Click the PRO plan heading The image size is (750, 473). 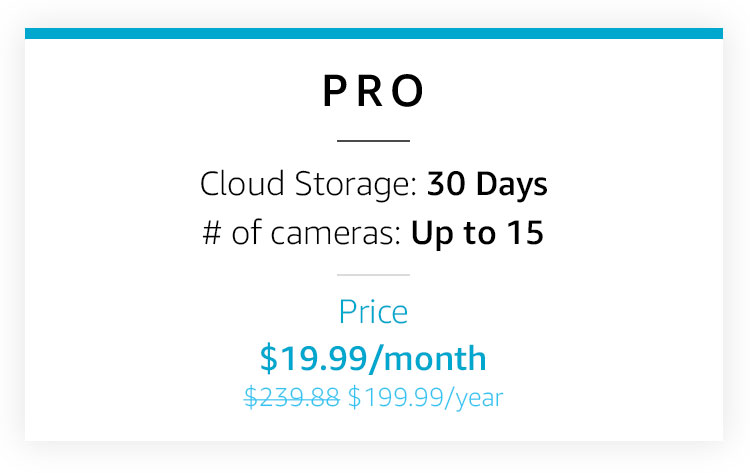click(x=374, y=92)
